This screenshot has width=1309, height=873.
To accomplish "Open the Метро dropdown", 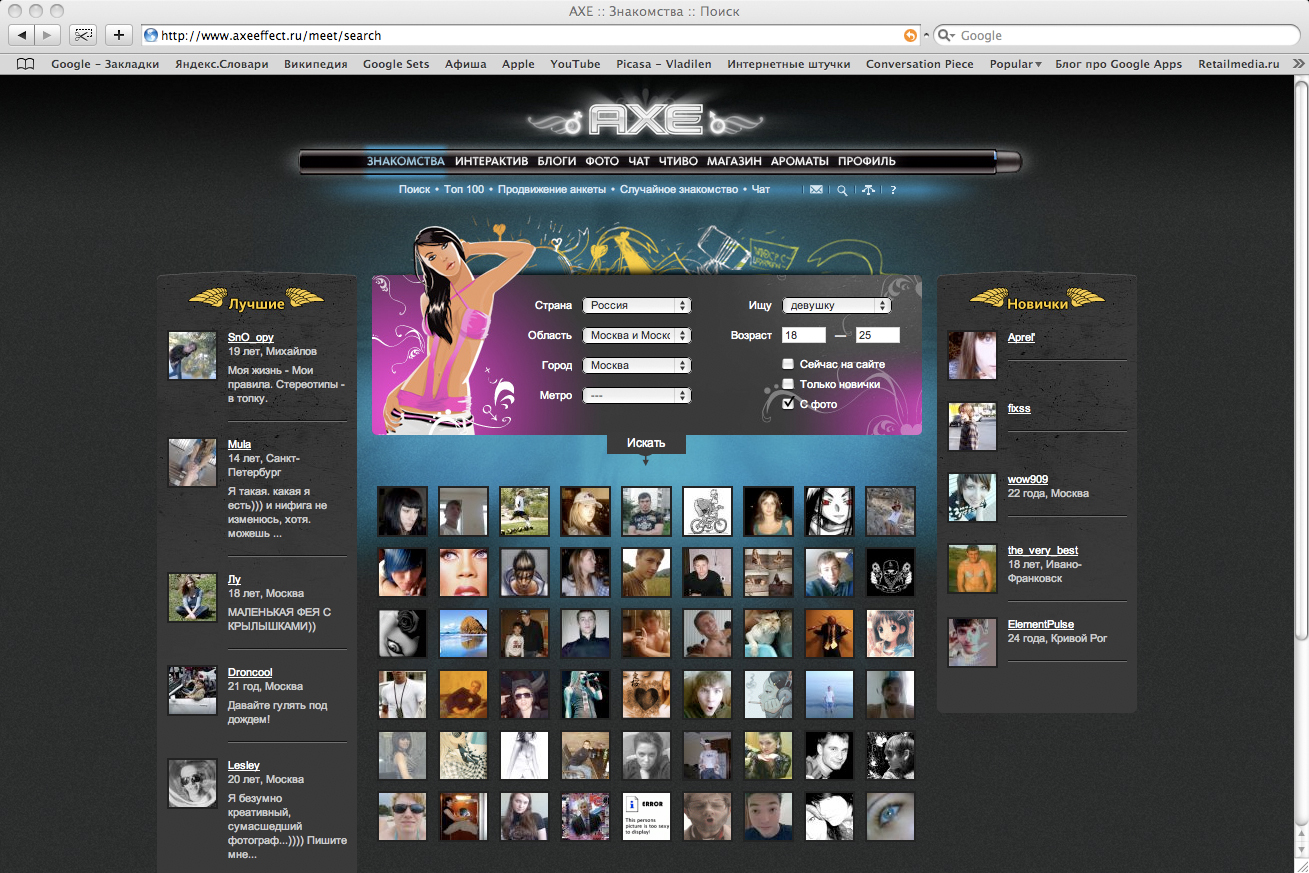I will click(637, 396).
